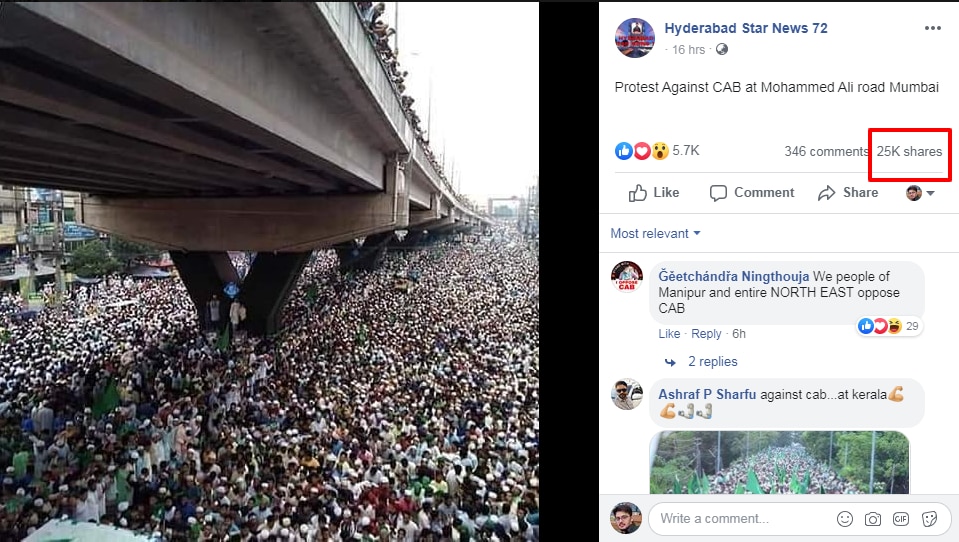This screenshot has height=542, width=959.
Task: Open the GIF picker in comment box
Action: coord(901,519)
